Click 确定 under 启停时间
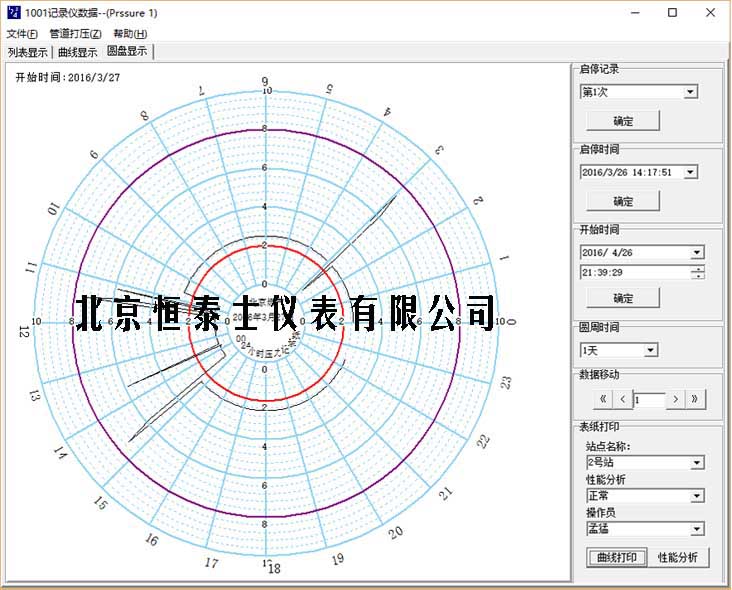732x590 pixels. pos(623,201)
